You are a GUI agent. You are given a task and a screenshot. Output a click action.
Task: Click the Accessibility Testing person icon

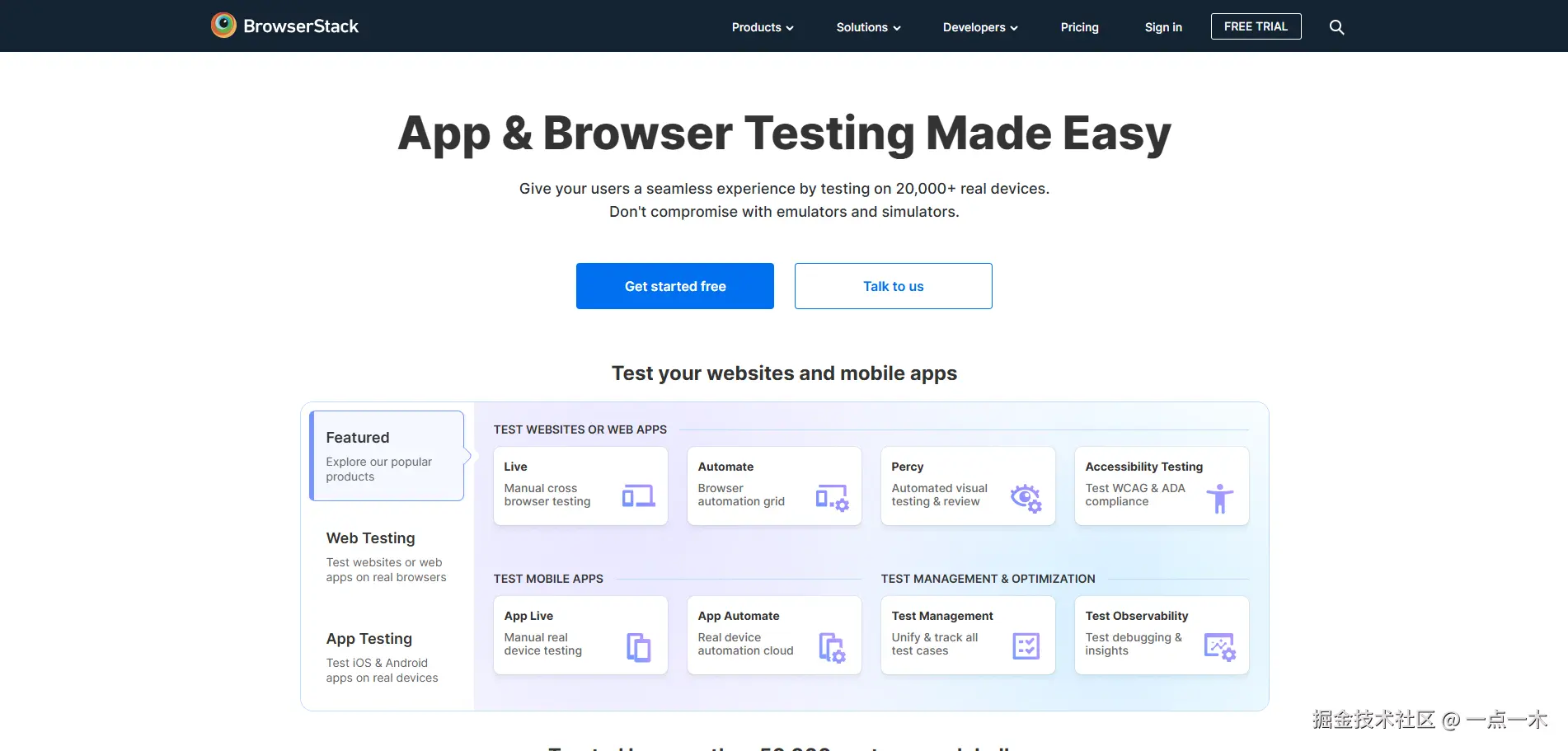(1220, 498)
